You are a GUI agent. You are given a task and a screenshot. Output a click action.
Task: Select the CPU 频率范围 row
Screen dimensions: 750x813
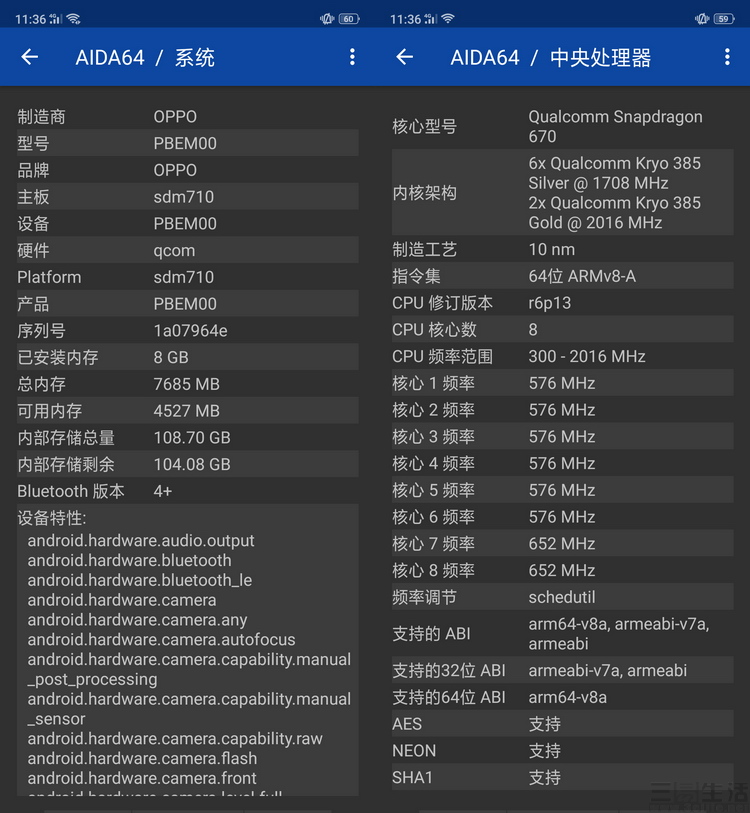click(562, 356)
